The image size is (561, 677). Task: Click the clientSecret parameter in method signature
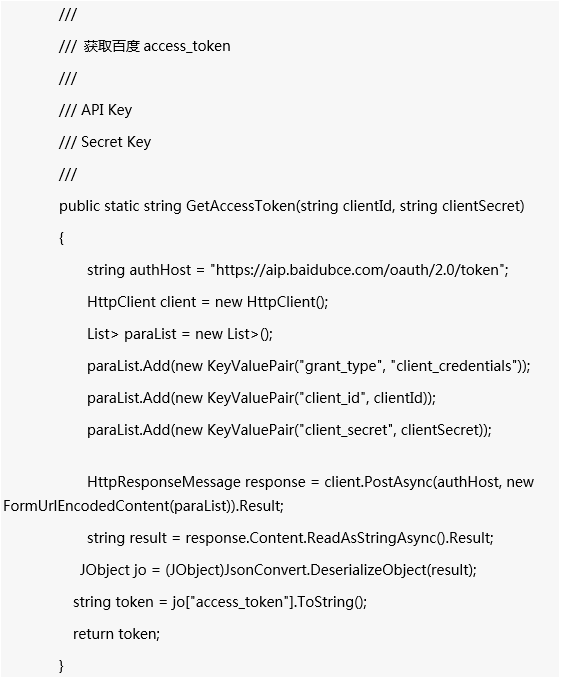click(x=481, y=206)
